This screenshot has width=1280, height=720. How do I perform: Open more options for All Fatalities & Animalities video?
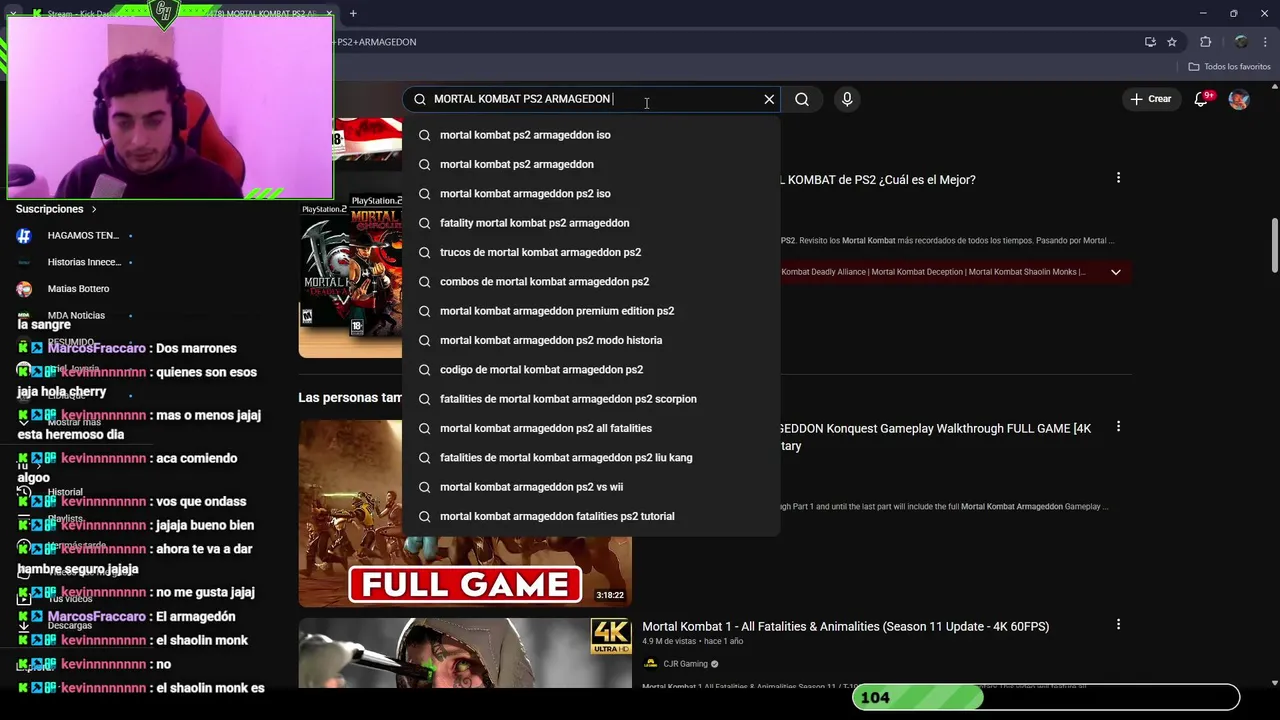[1118, 625]
